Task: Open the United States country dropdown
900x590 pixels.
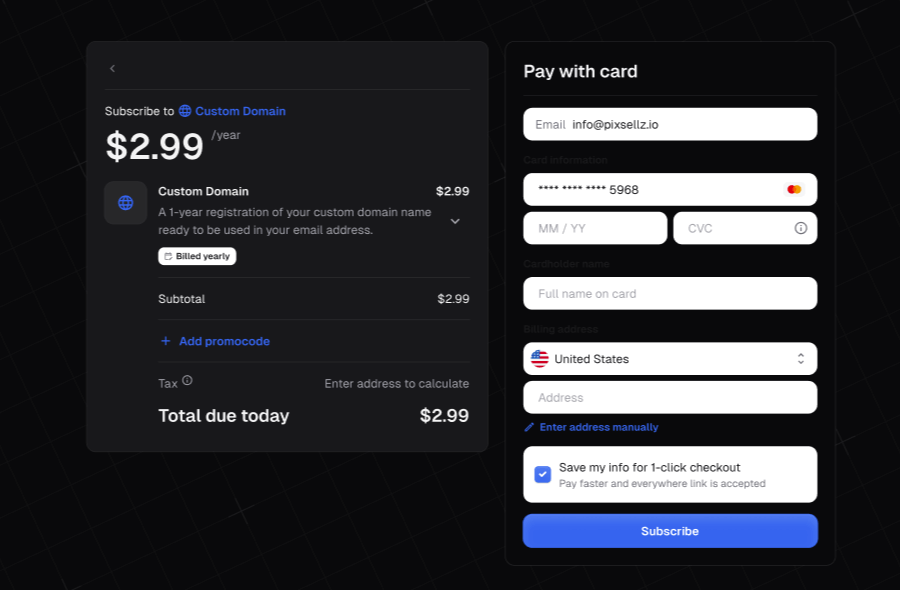Action: (x=670, y=359)
